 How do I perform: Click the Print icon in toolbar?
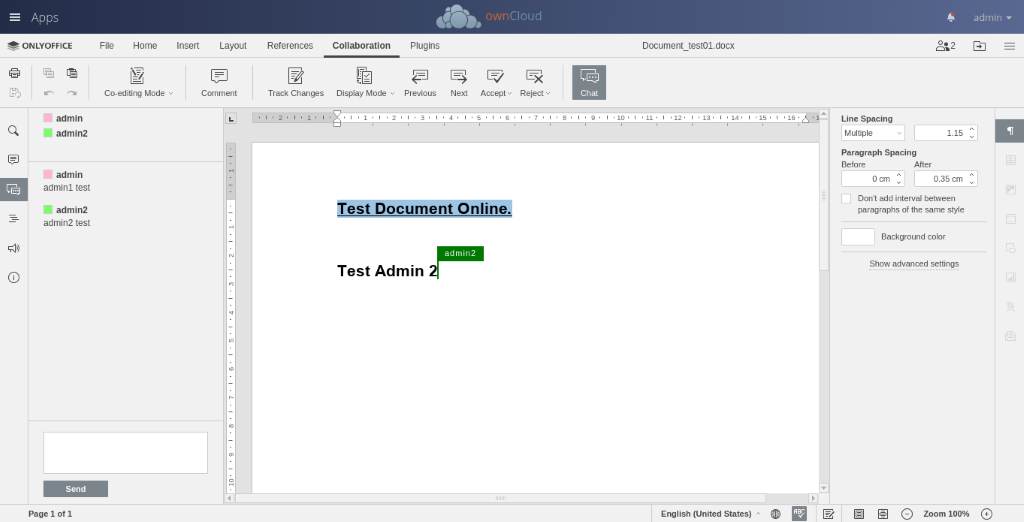click(x=14, y=73)
